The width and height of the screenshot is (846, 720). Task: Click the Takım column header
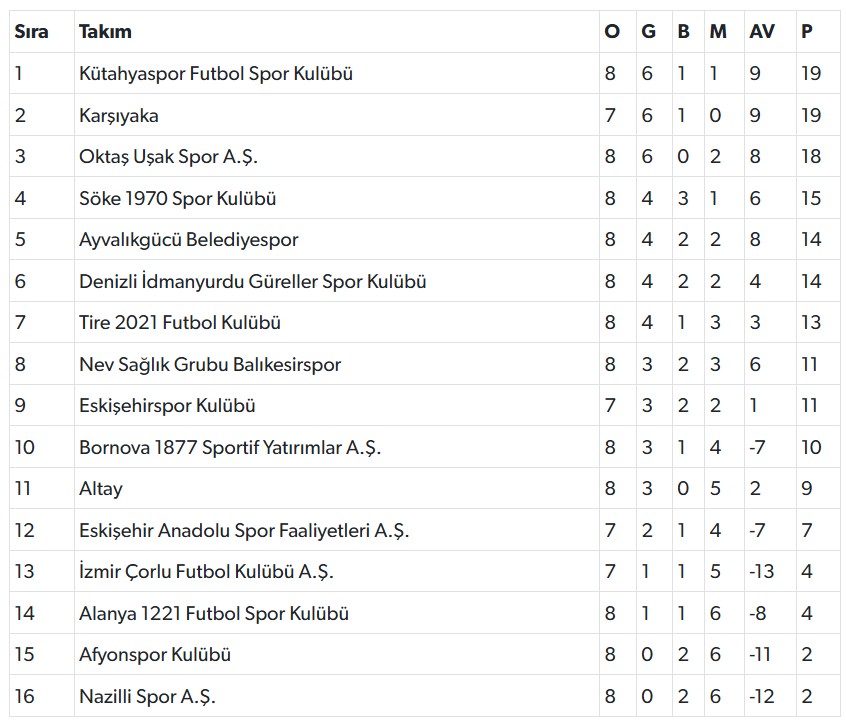(105, 32)
